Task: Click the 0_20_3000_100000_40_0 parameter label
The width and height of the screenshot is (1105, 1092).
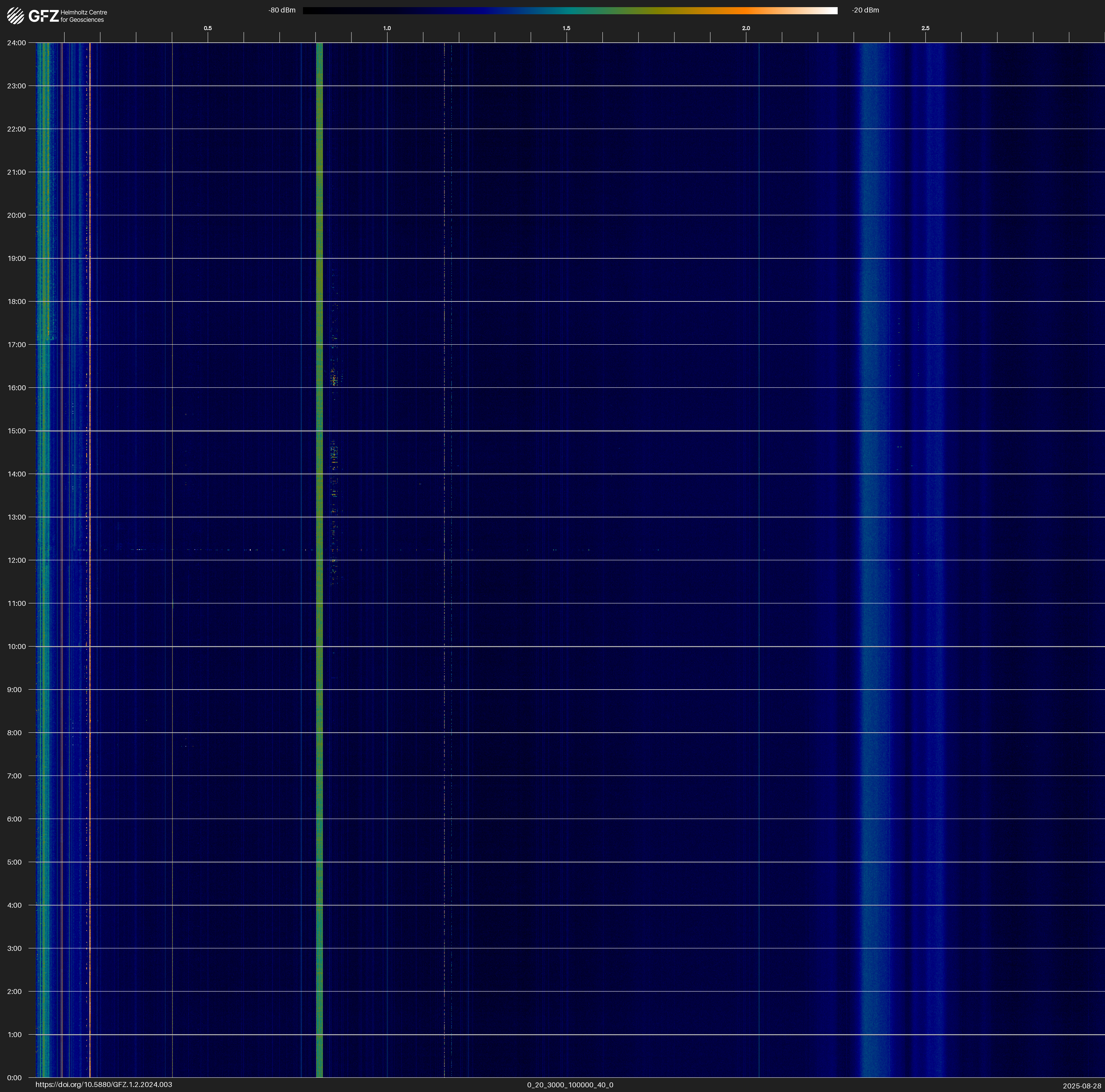Action: pos(570,1085)
